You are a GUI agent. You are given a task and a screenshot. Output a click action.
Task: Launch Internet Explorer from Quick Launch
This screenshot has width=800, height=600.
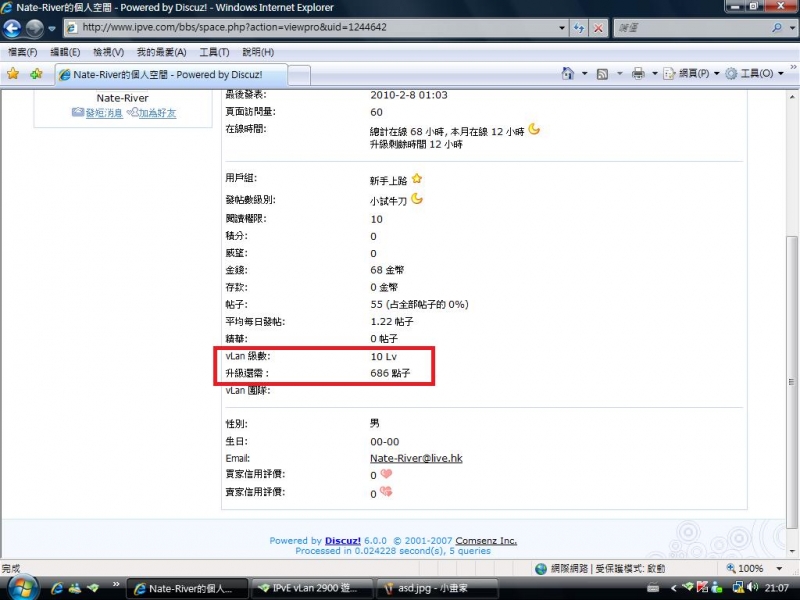click(57, 588)
